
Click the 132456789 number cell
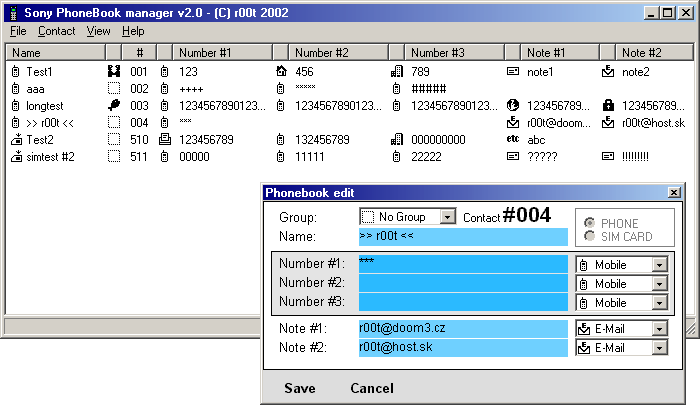[x=322, y=140]
